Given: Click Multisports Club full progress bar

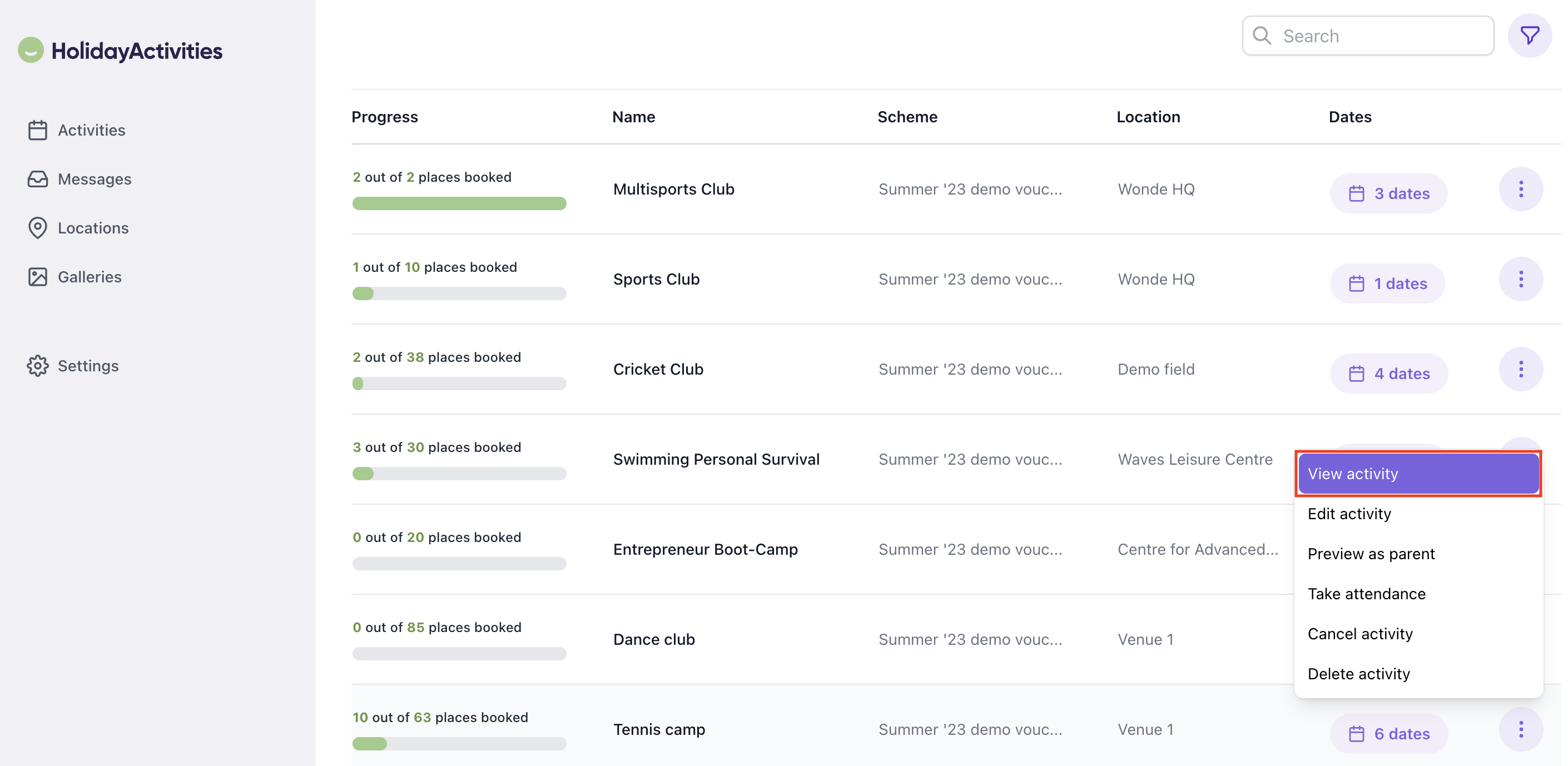Looking at the screenshot, I should [459, 203].
